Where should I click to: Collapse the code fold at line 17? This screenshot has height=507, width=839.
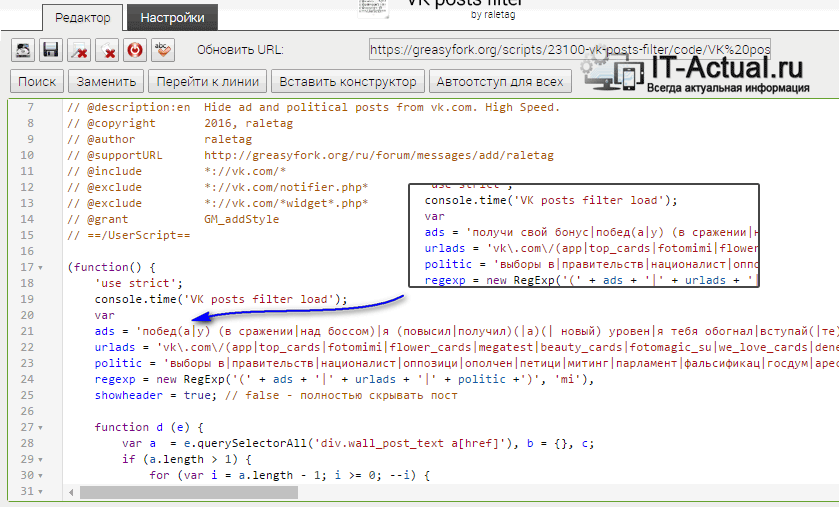41,267
